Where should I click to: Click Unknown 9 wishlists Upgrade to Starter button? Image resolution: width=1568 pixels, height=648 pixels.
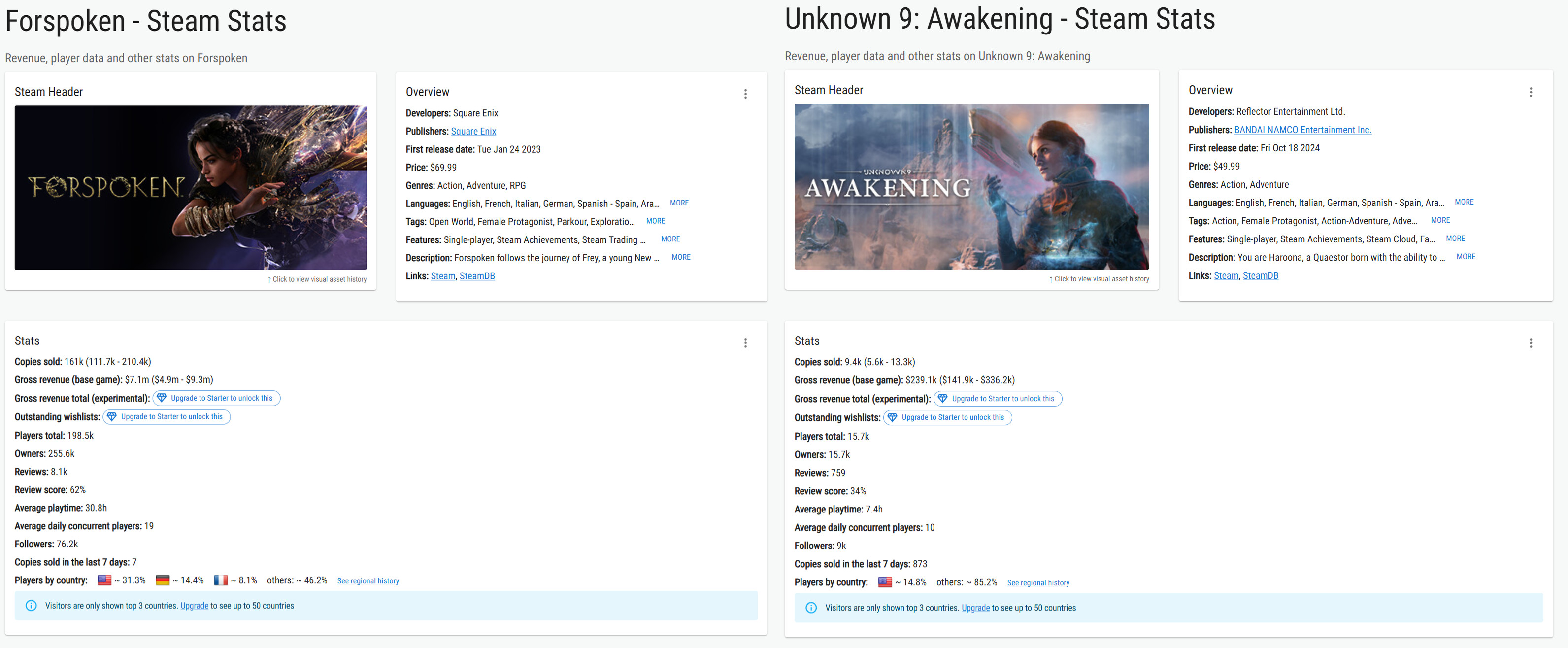pyautogui.click(x=947, y=418)
